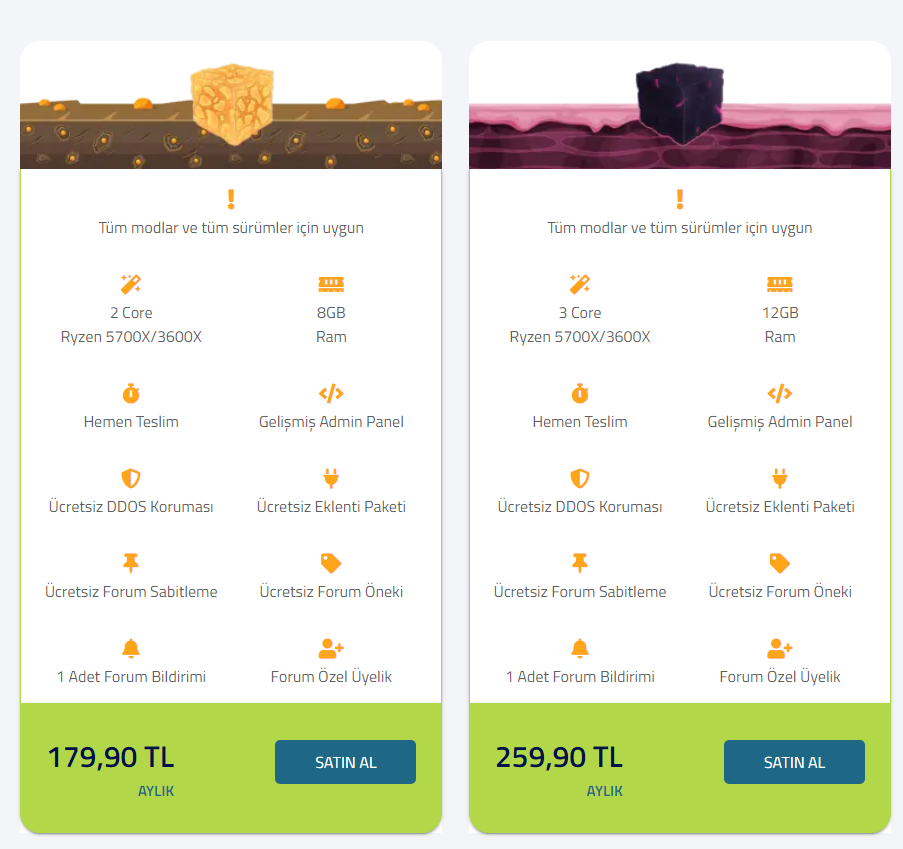Click code brackets icon in the 12GB plan
Viewport: 903px width, 849px height.
[x=780, y=393]
